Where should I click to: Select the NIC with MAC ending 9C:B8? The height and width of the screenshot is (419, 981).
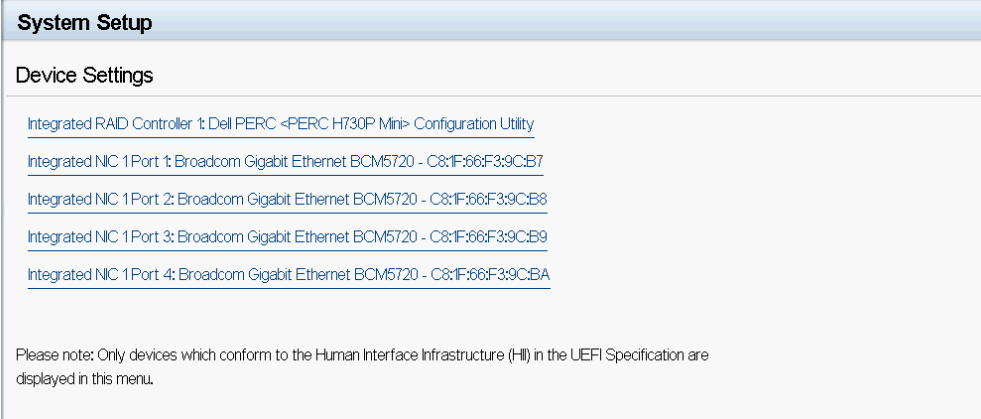click(287, 199)
